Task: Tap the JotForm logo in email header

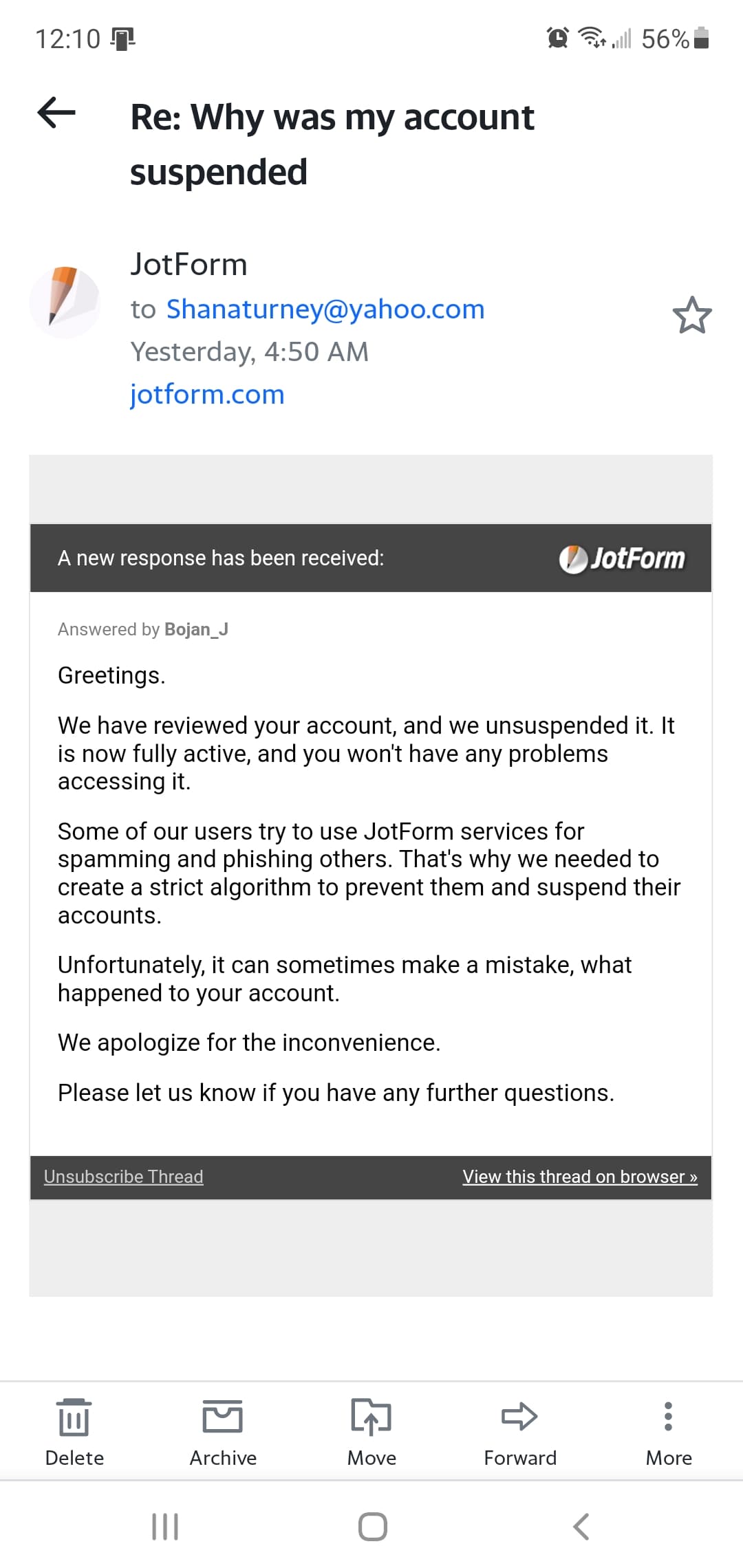Action: pyautogui.click(x=622, y=558)
